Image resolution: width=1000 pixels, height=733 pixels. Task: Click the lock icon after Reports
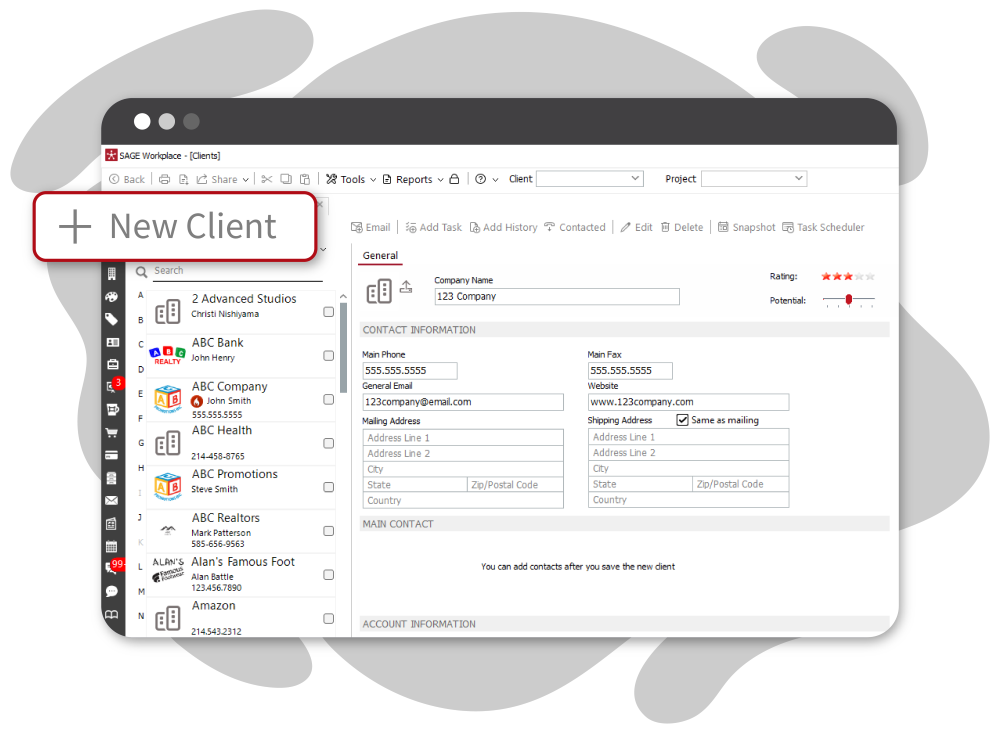pyautogui.click(x=454, y=179)
